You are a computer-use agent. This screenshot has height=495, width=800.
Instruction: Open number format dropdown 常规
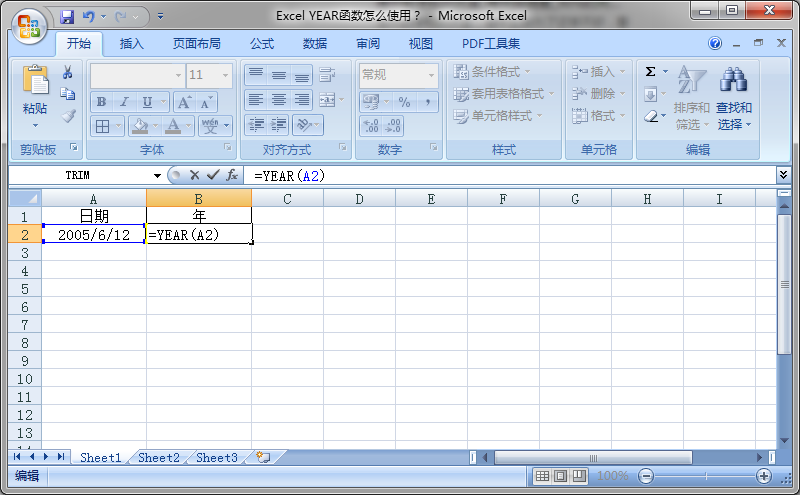click(x=432, y=76)
